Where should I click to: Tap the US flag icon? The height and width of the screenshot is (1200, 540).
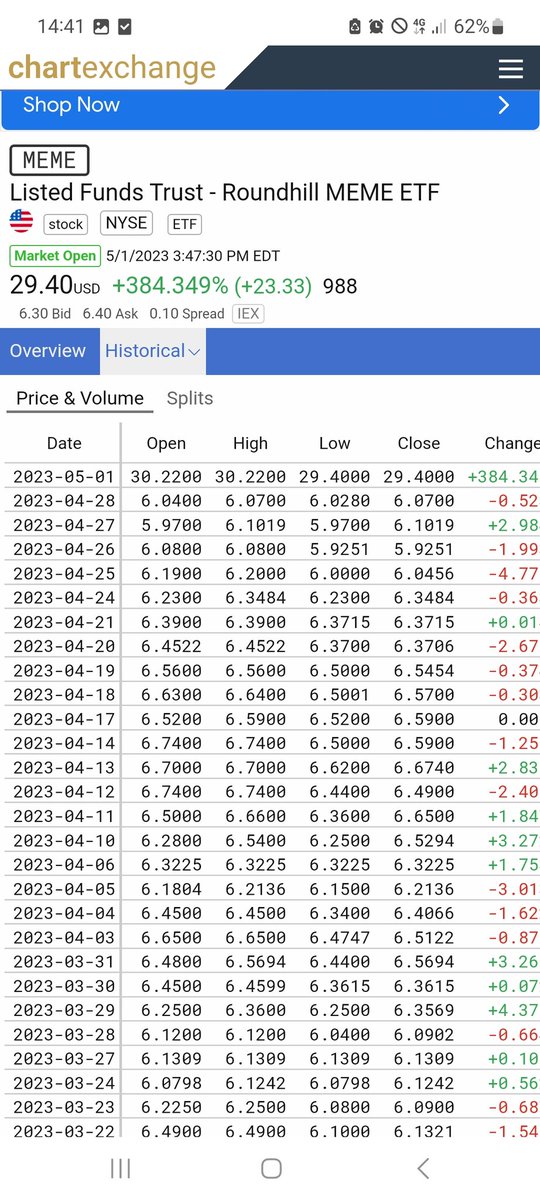[x=21, y=222]
